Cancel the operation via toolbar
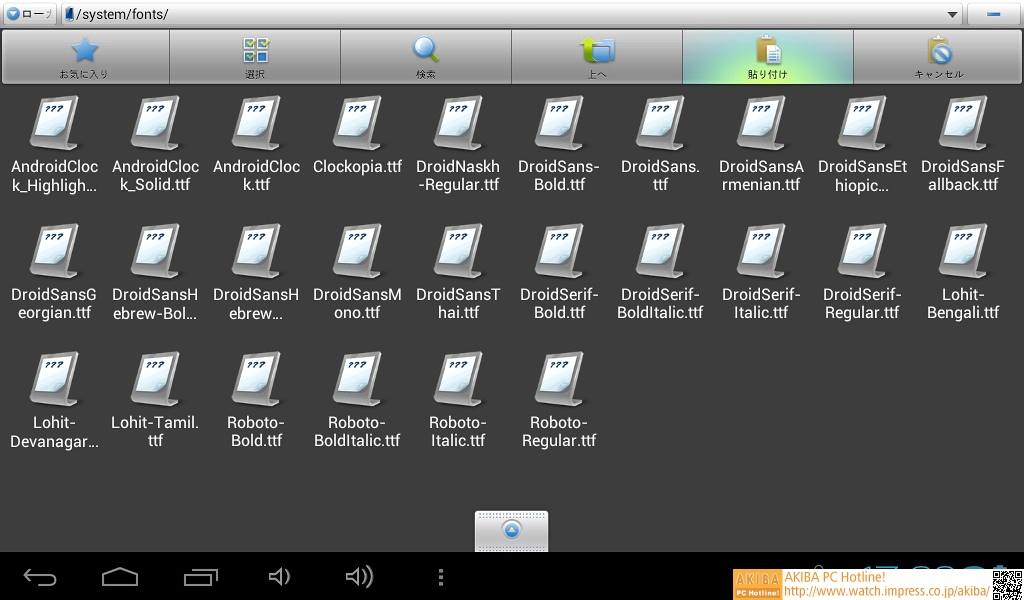Screen dimensions: 1024x600 click(938, 57)
